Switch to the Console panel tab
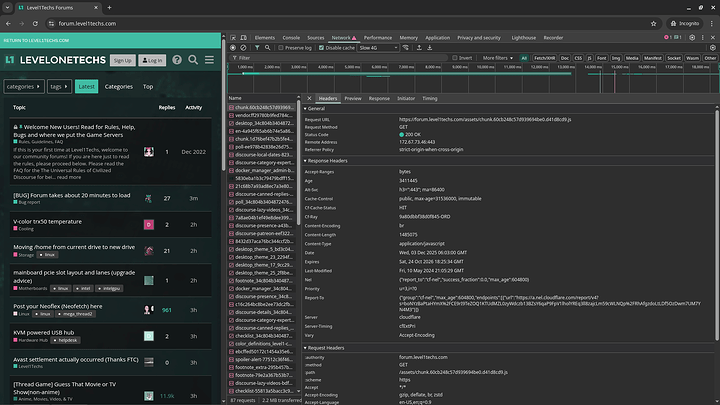The width and height of the screenshot is (720, 405). coord(291,37)
